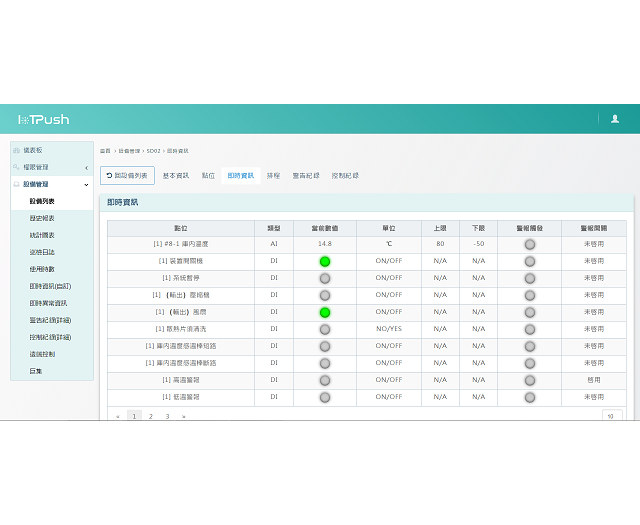Click green status light for 裝置開關機

[x=325, y=261]
